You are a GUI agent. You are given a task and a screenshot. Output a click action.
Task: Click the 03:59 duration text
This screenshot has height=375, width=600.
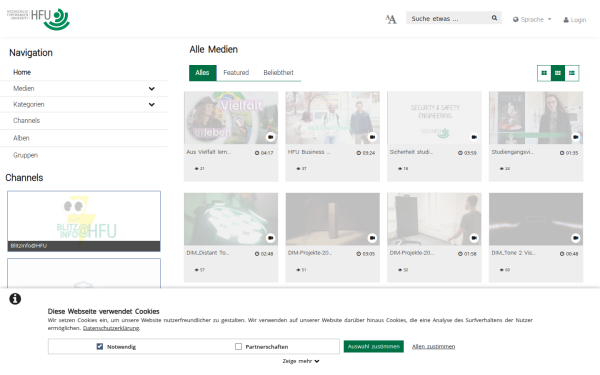point(470,153)
